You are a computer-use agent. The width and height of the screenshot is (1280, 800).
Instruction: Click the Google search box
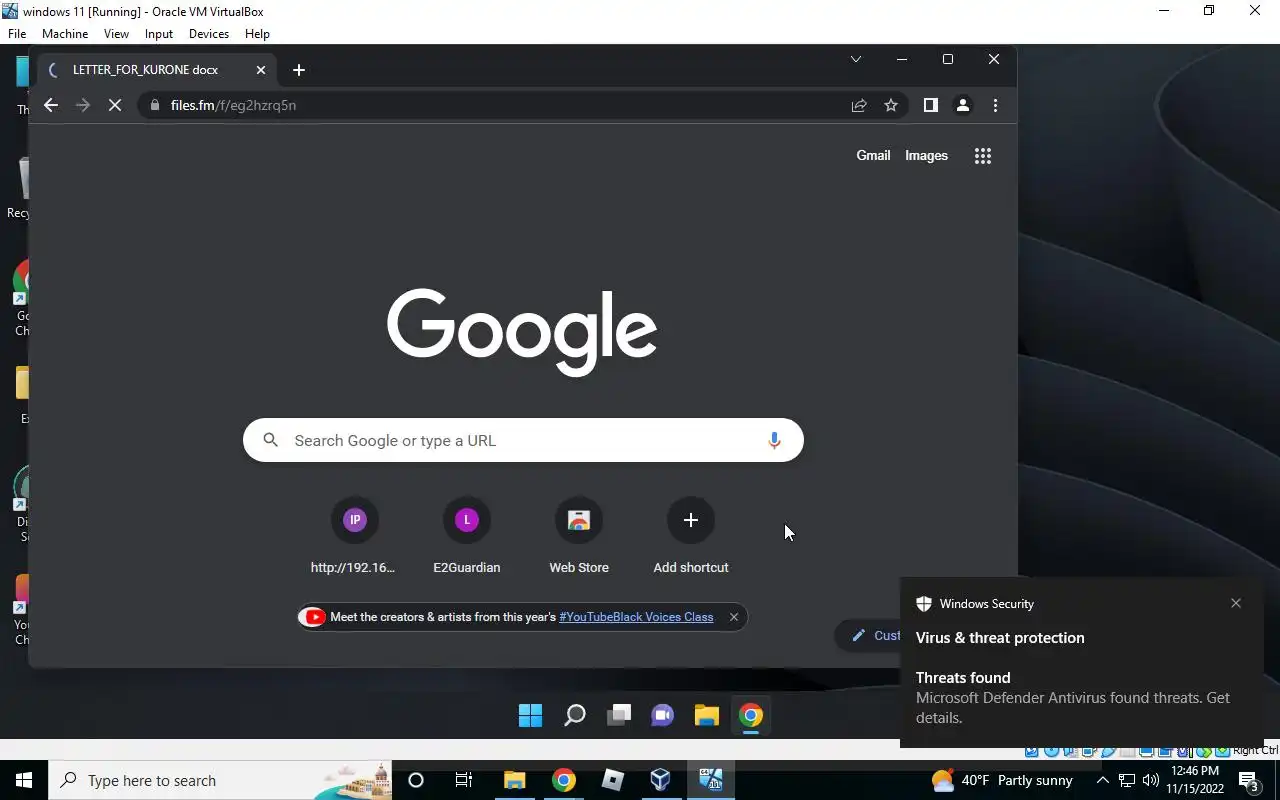[x=523, y=440]
